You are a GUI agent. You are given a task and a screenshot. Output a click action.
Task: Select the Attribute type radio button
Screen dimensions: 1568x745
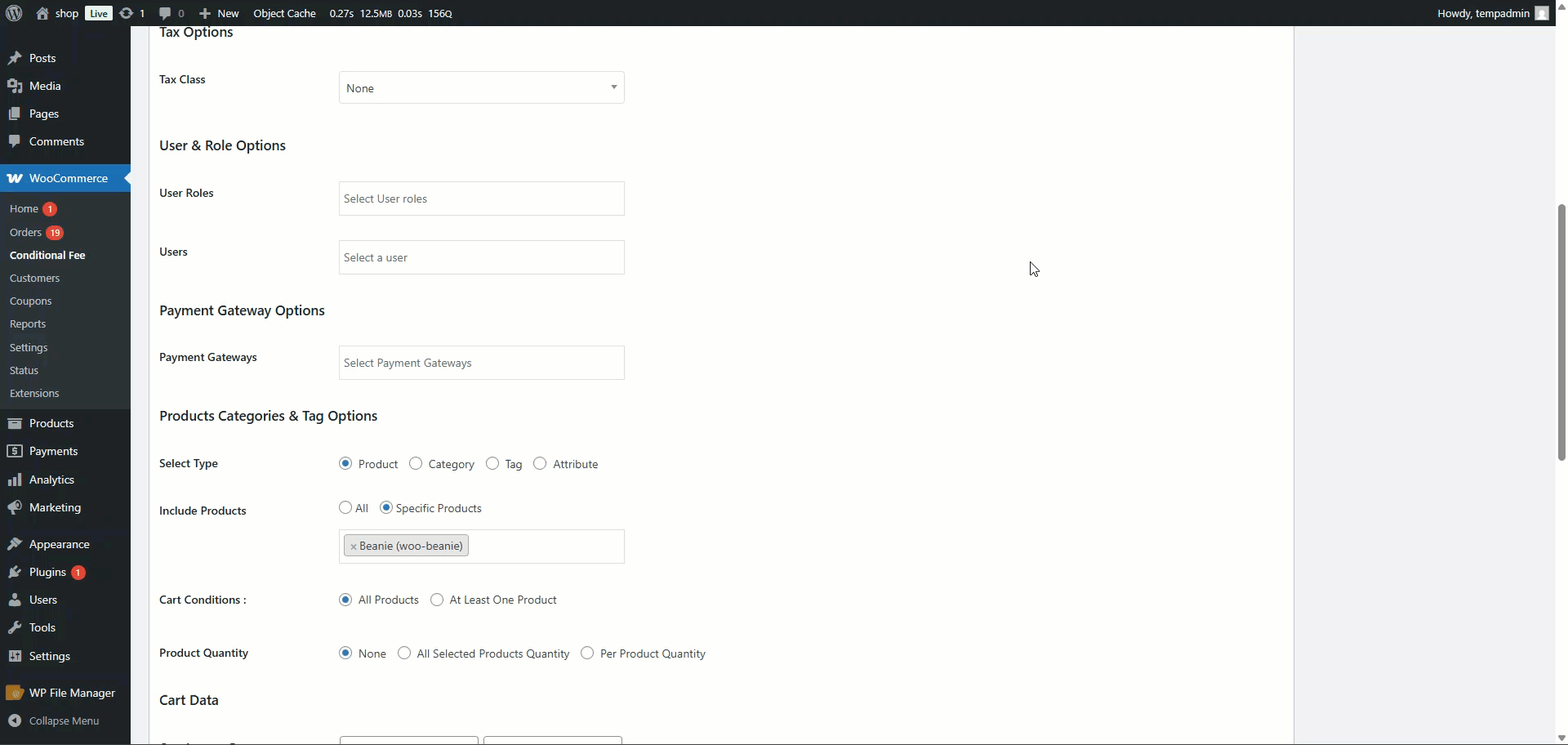(540, 463)
